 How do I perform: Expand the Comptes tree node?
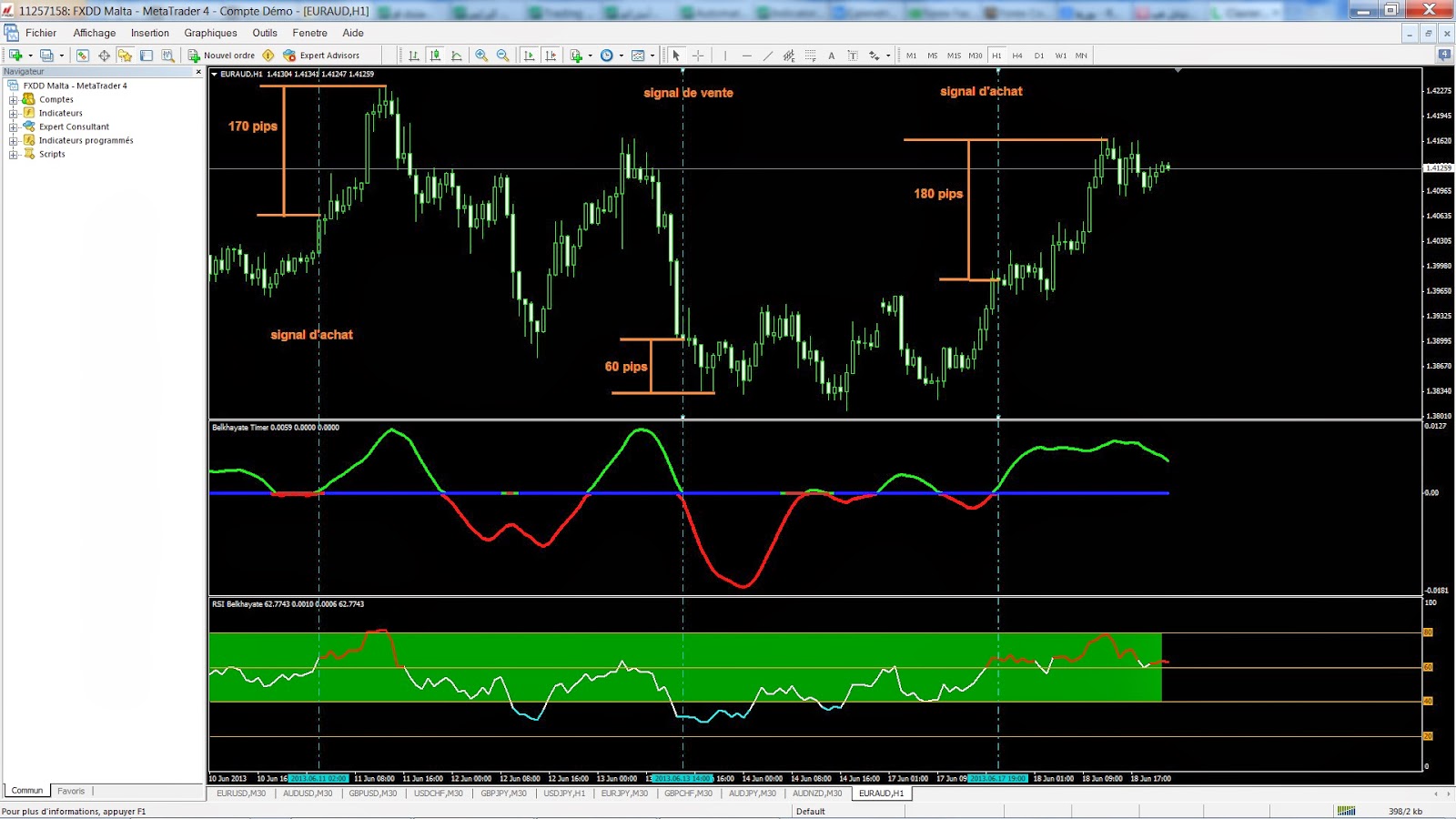pos(14,99)
